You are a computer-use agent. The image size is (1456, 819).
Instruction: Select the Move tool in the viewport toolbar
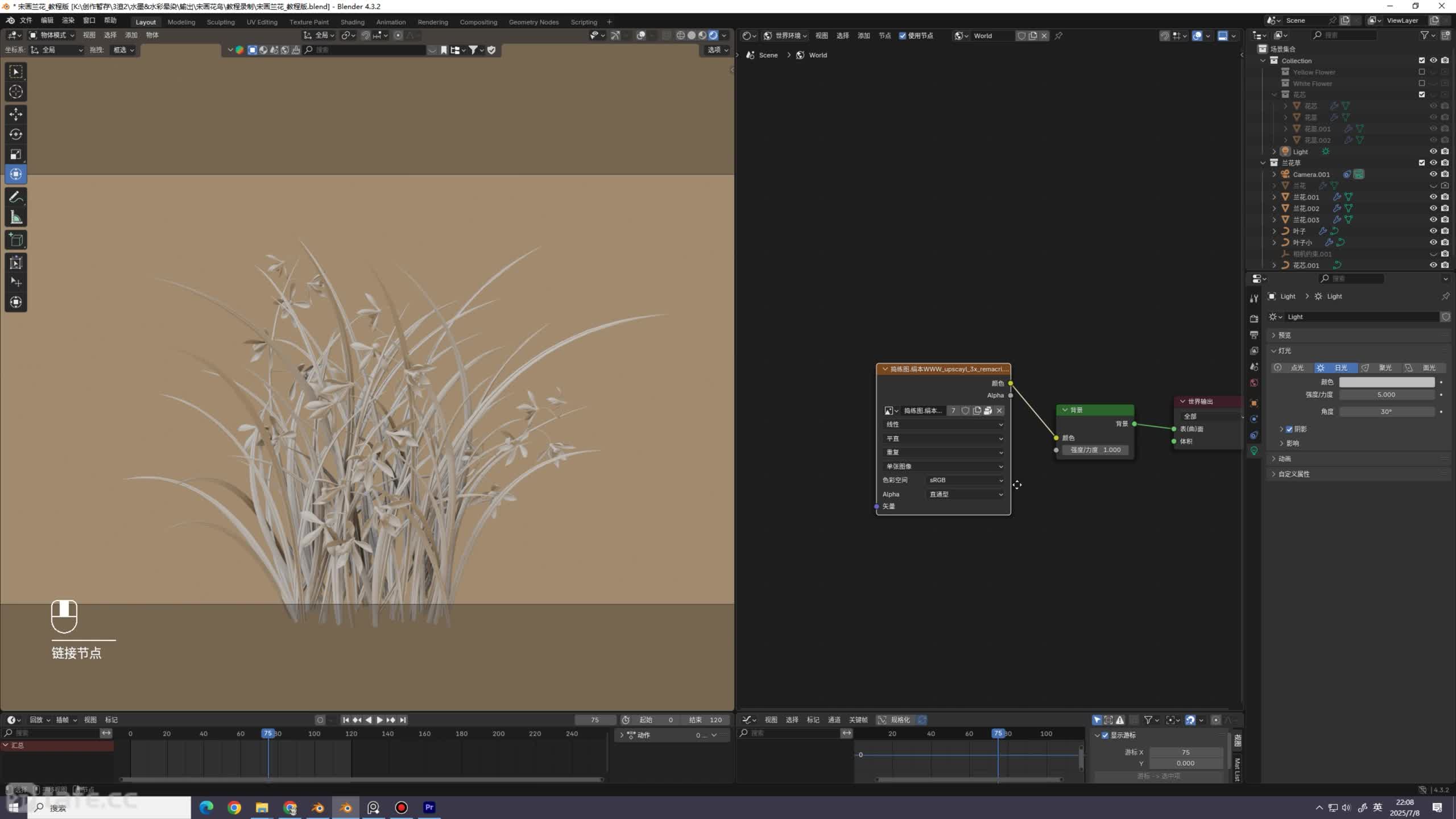point(16,114)
